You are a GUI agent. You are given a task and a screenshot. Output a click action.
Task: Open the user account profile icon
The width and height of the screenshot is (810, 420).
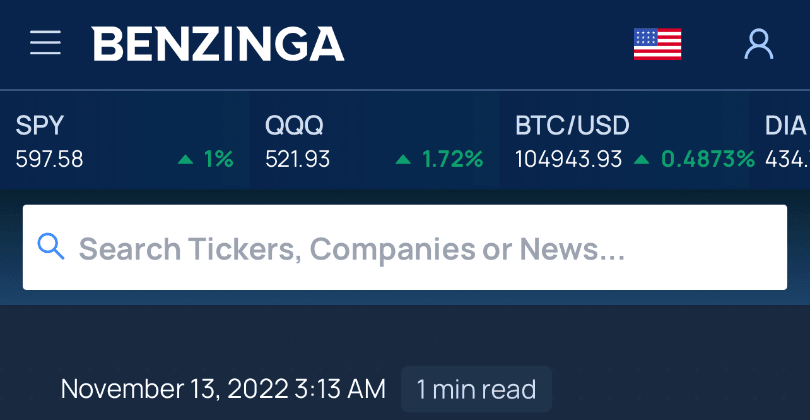click(x=759, y=43)
